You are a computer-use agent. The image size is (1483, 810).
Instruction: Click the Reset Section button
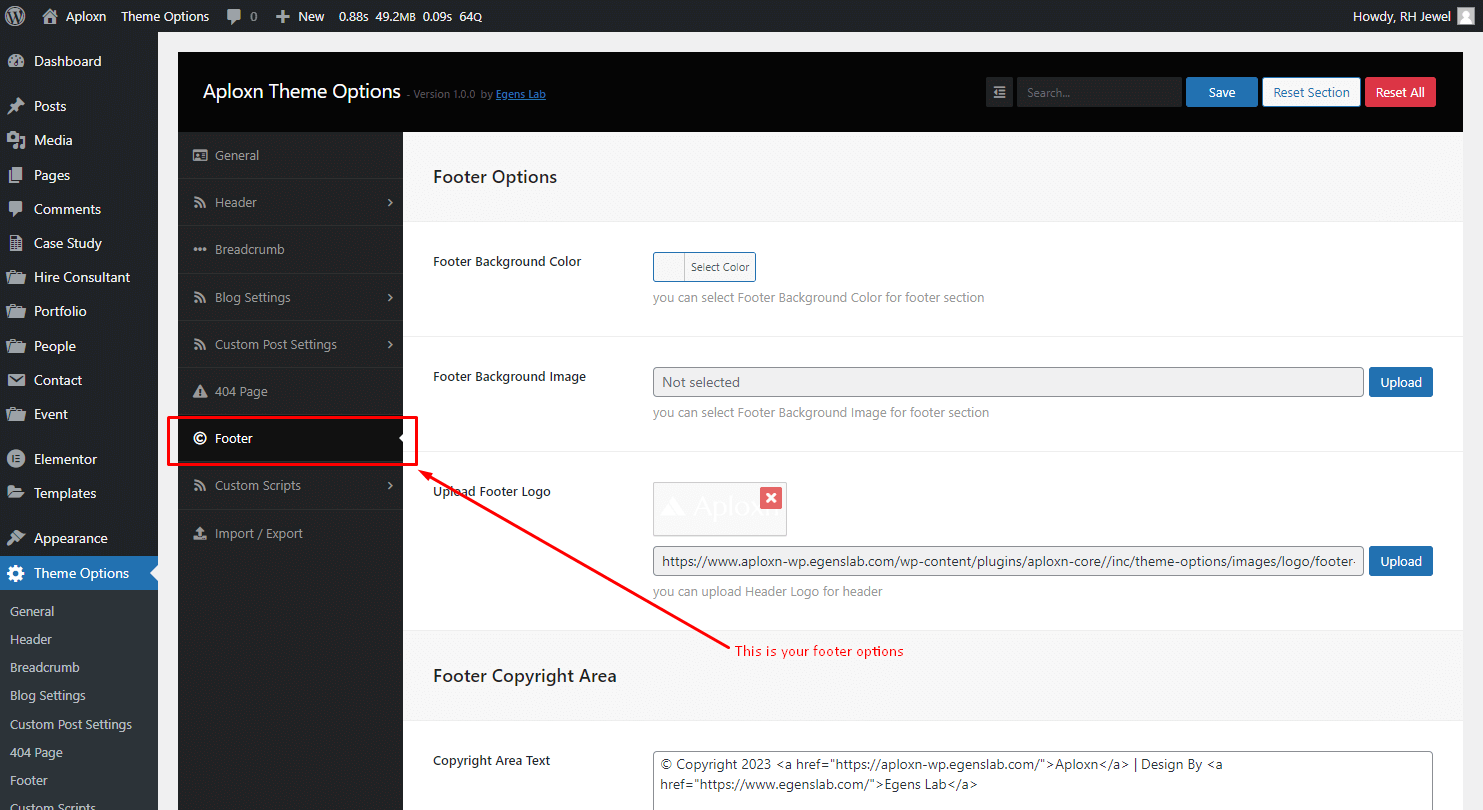(x=1311, y=92)
